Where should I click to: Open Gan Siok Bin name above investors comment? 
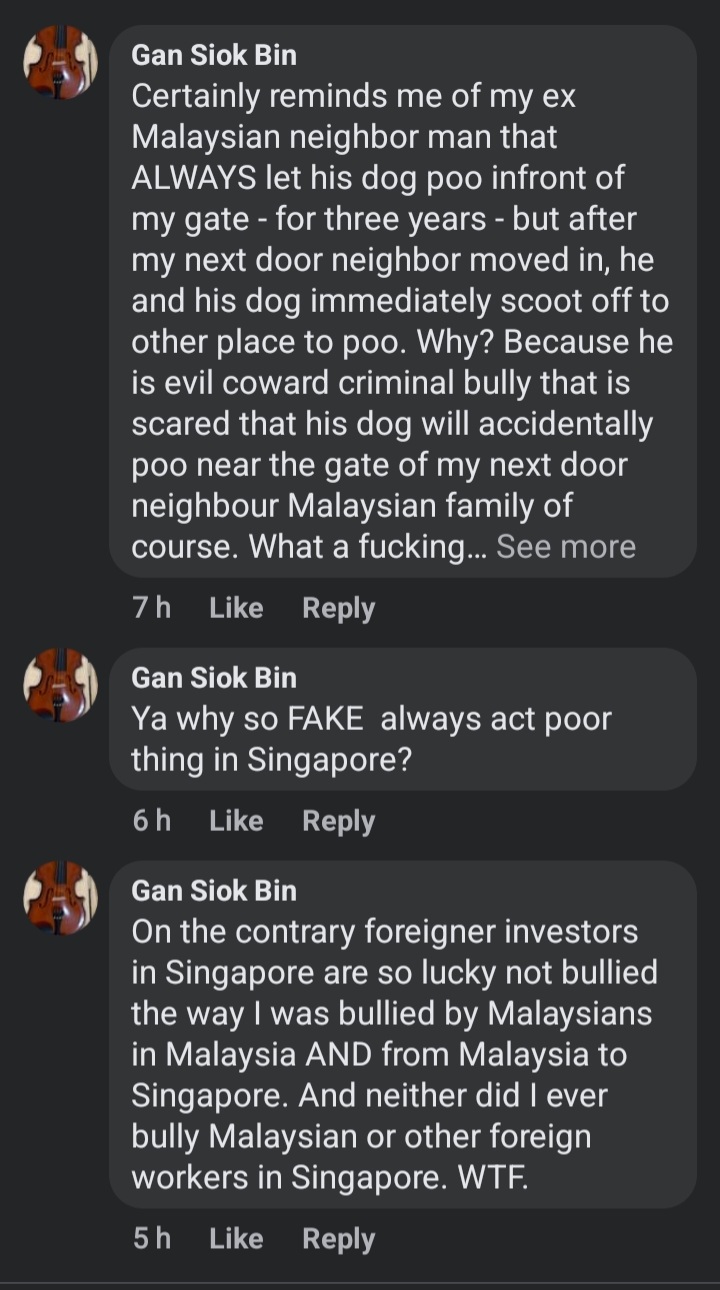pos(214,891)
